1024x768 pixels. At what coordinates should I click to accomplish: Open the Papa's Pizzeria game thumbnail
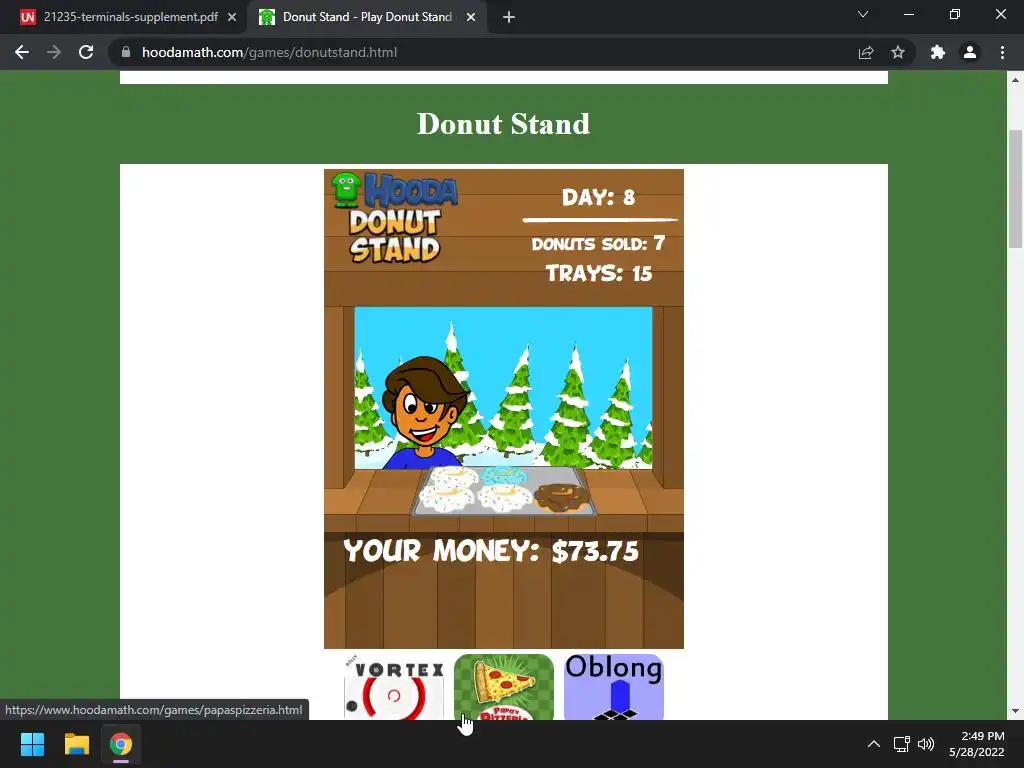(504, 687)
